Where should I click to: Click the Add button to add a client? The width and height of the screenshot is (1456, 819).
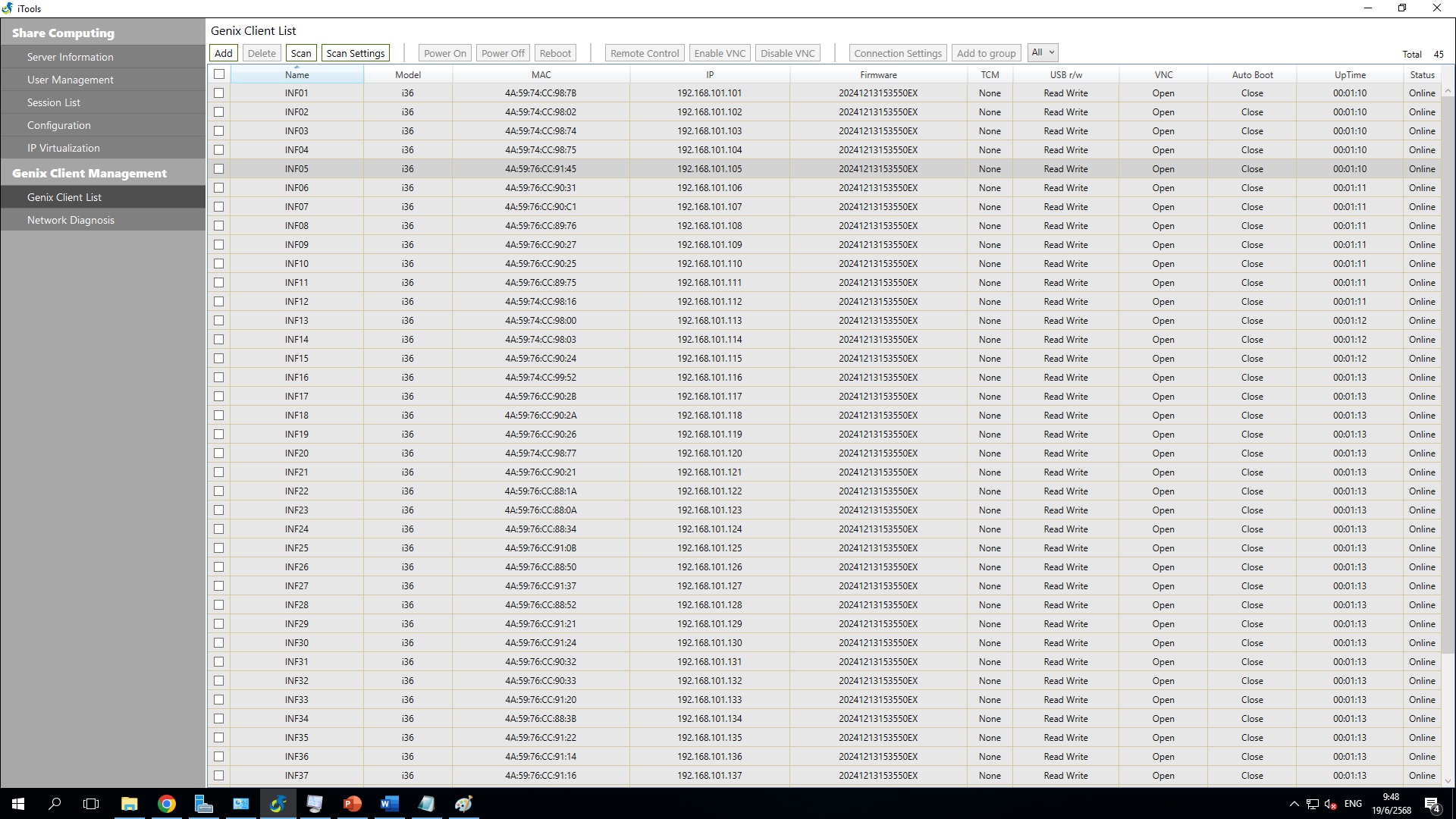coord(223,53)
